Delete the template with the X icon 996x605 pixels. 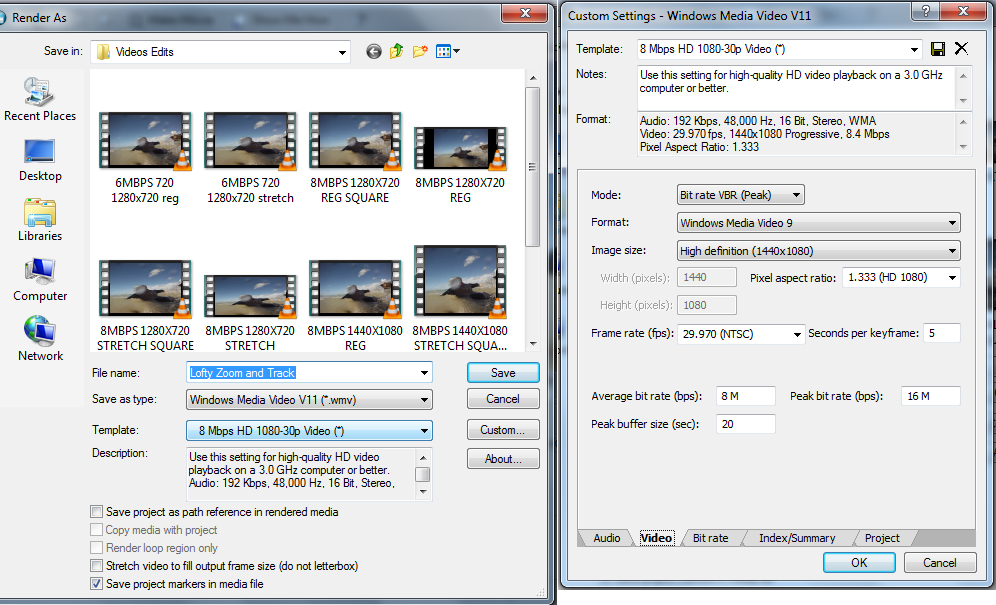[961, 49]
